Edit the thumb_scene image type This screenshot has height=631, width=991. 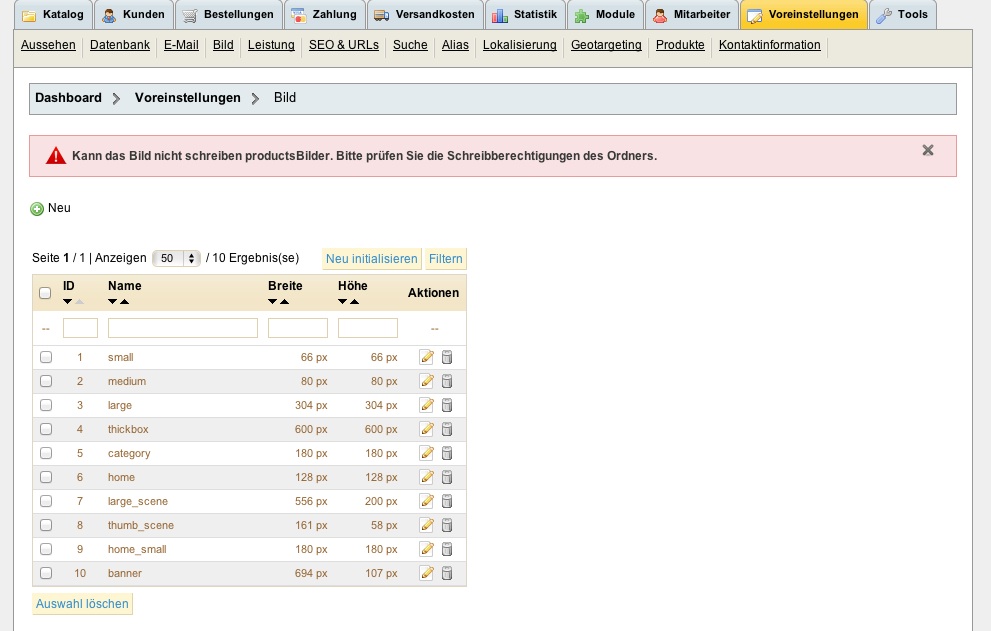[427, 525]
